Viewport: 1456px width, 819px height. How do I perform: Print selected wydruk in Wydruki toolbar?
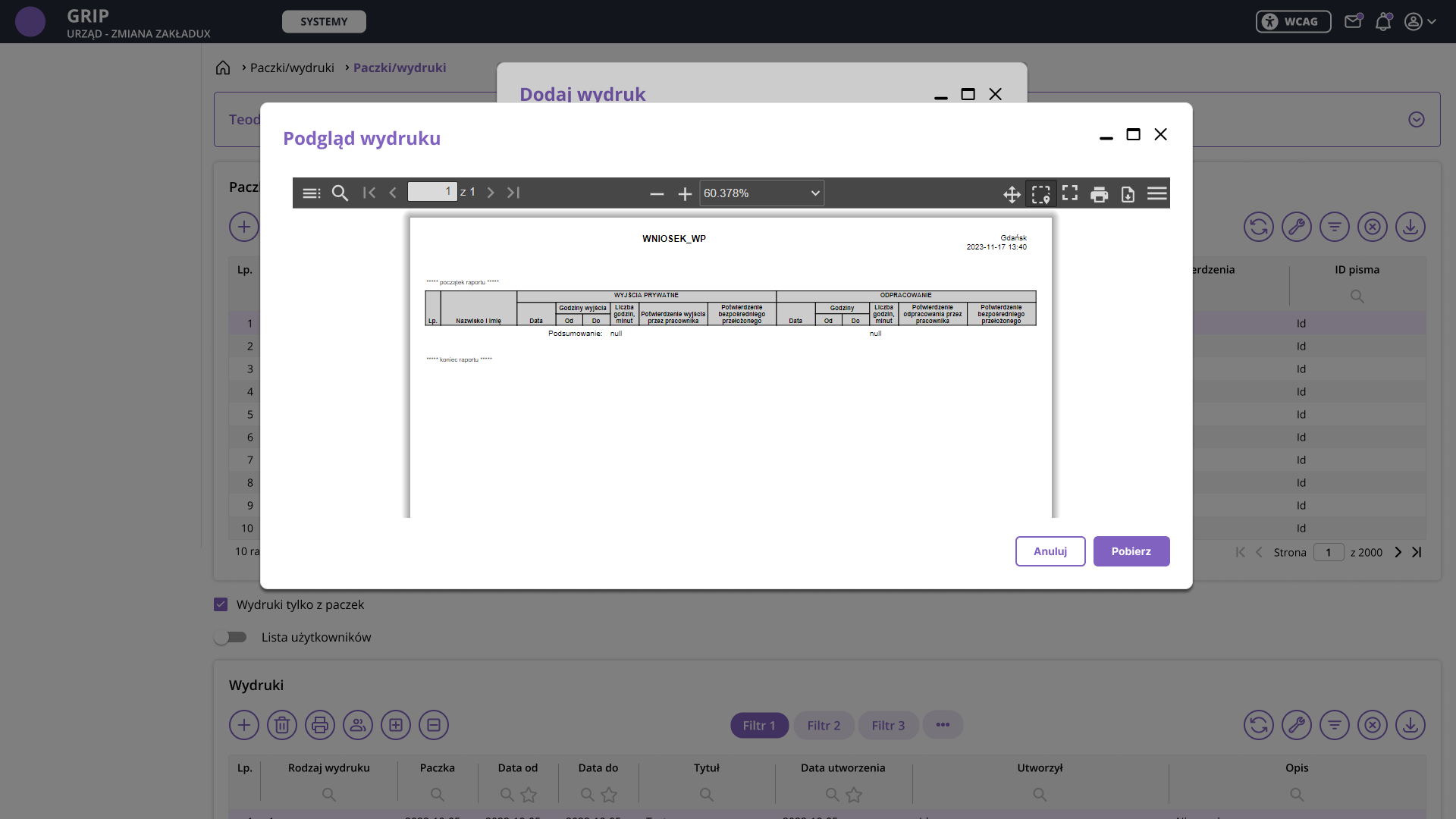click(320, 725)
